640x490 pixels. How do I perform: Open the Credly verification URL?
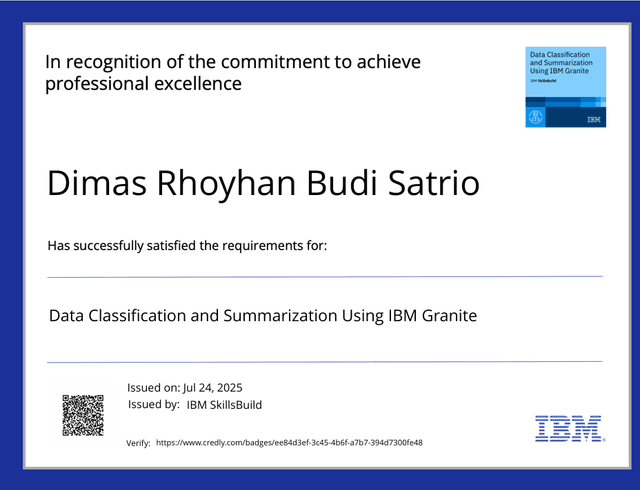point(289,442)
